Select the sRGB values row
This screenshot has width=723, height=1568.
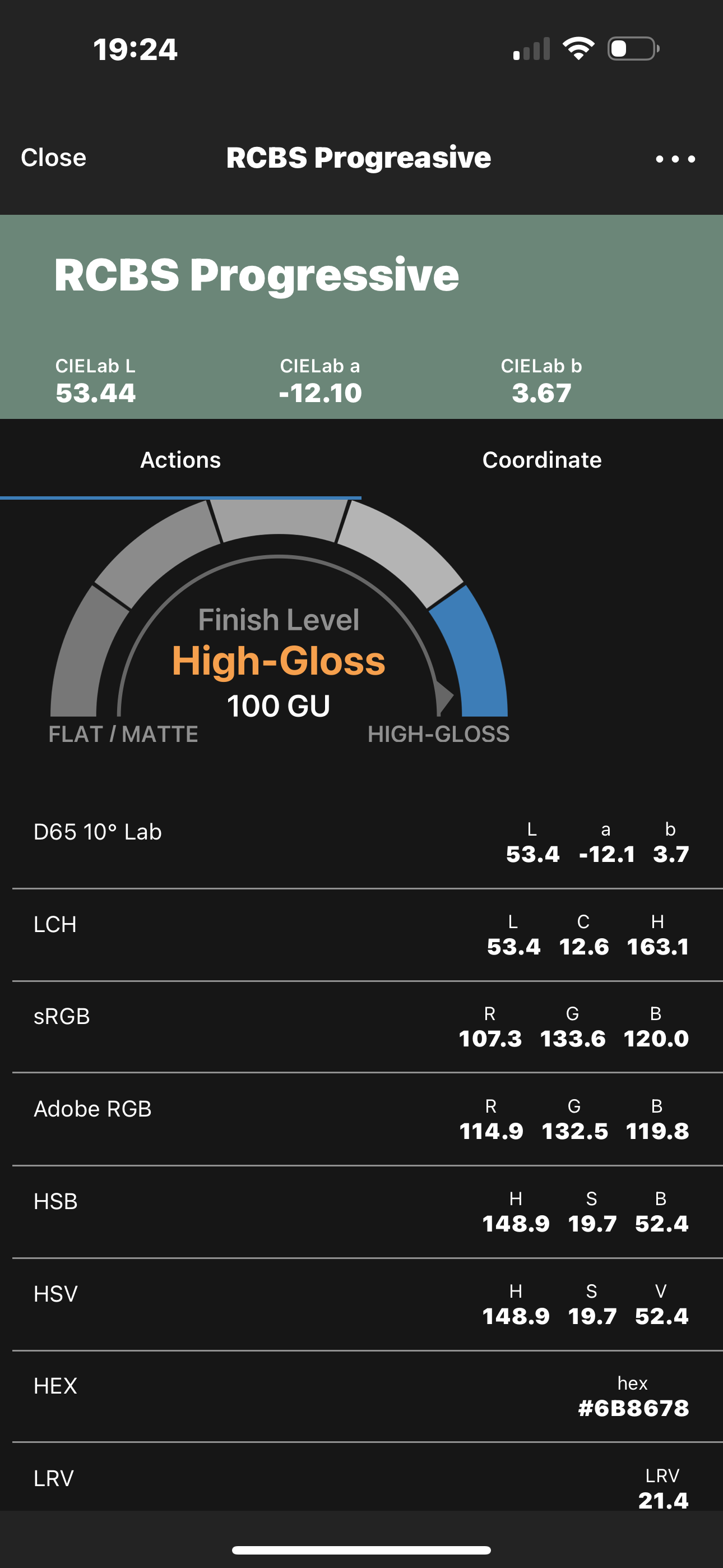click(361, 1027)
